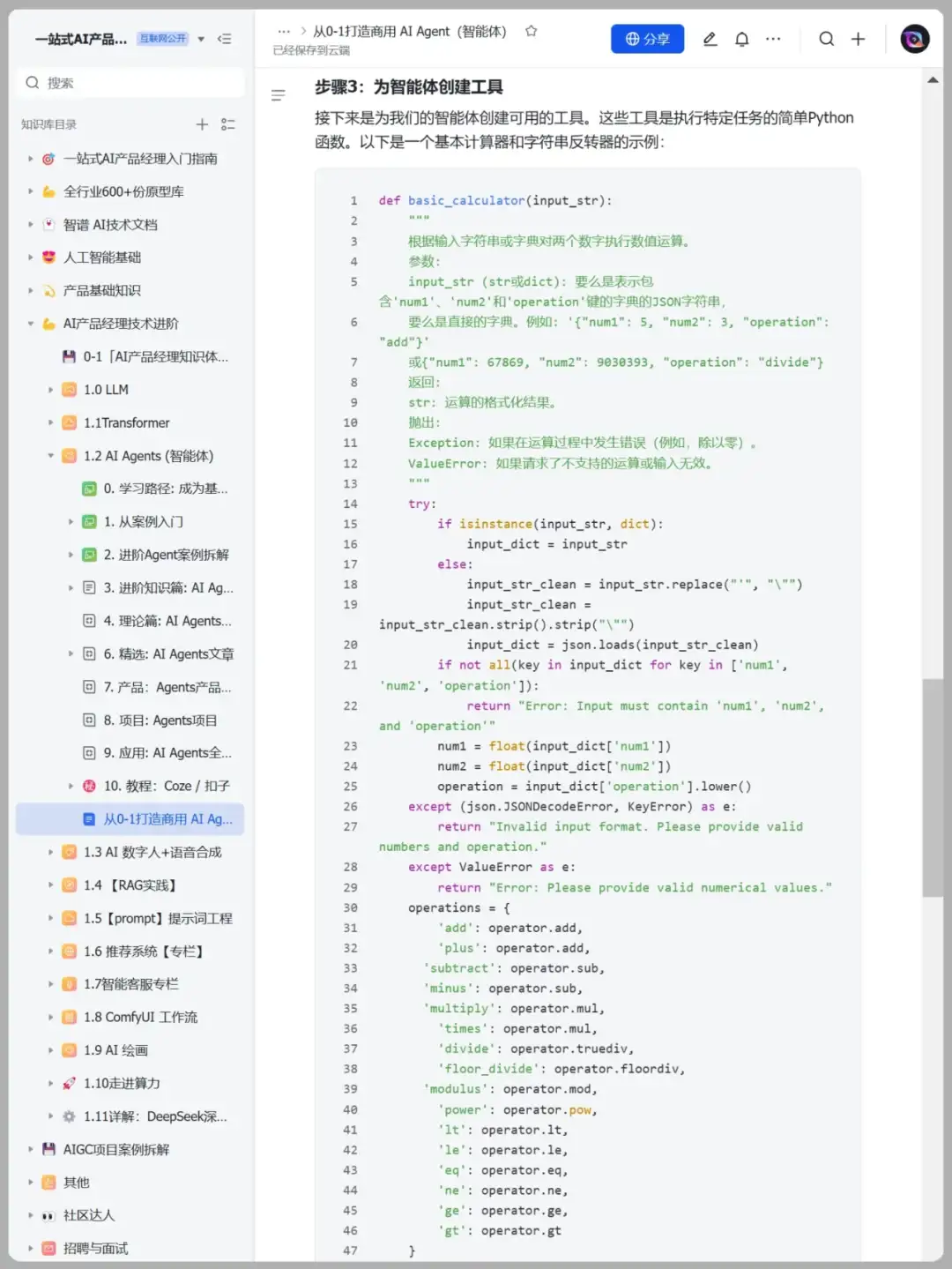Collapse AI产品经理技术进阶 section

tap(30, 324)
